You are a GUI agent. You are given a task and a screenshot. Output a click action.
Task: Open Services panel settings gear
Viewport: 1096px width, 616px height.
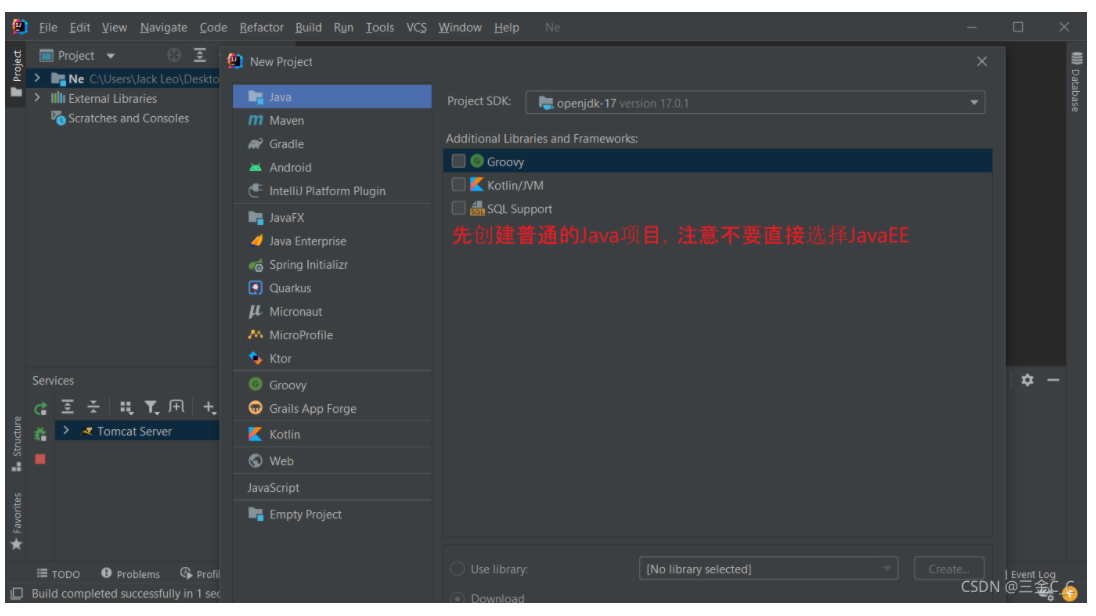click(1027, 380)
